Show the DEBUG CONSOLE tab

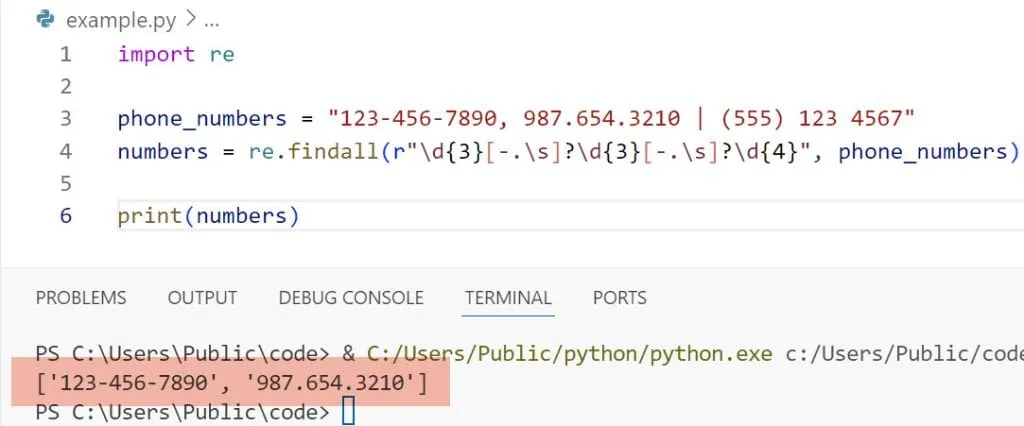(351, 297)
